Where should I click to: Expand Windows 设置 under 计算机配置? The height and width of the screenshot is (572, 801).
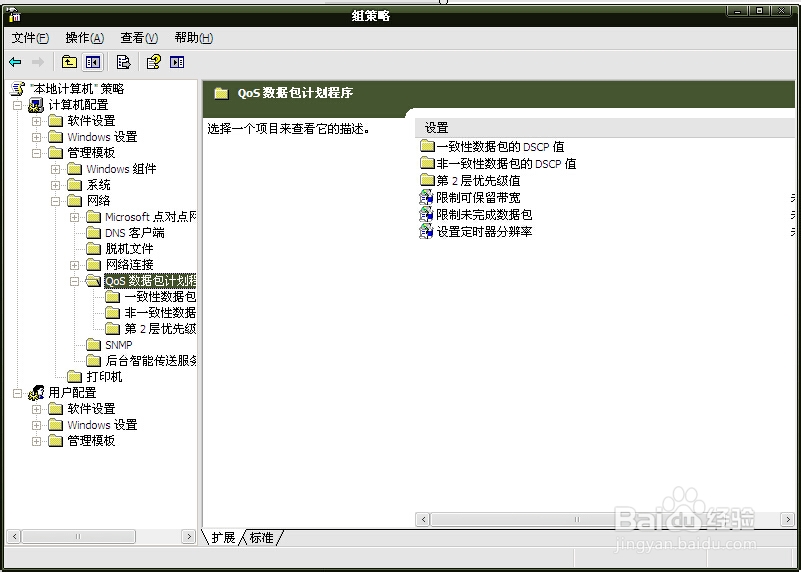point(36,137)
